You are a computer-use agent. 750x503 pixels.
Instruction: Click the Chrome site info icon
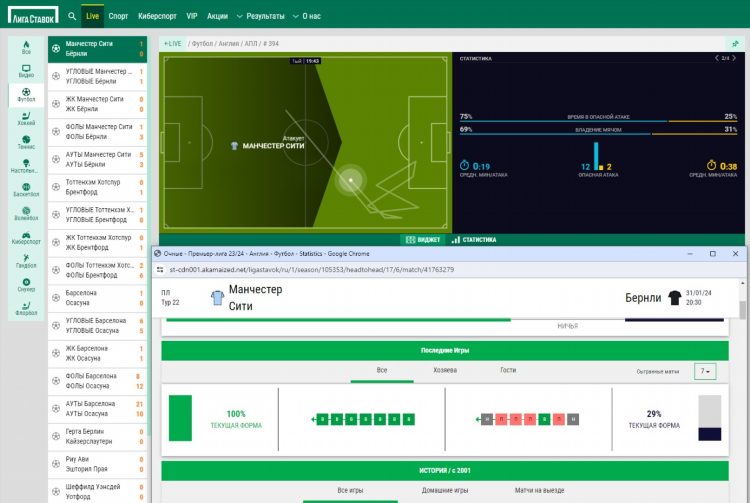pos(160,270)
